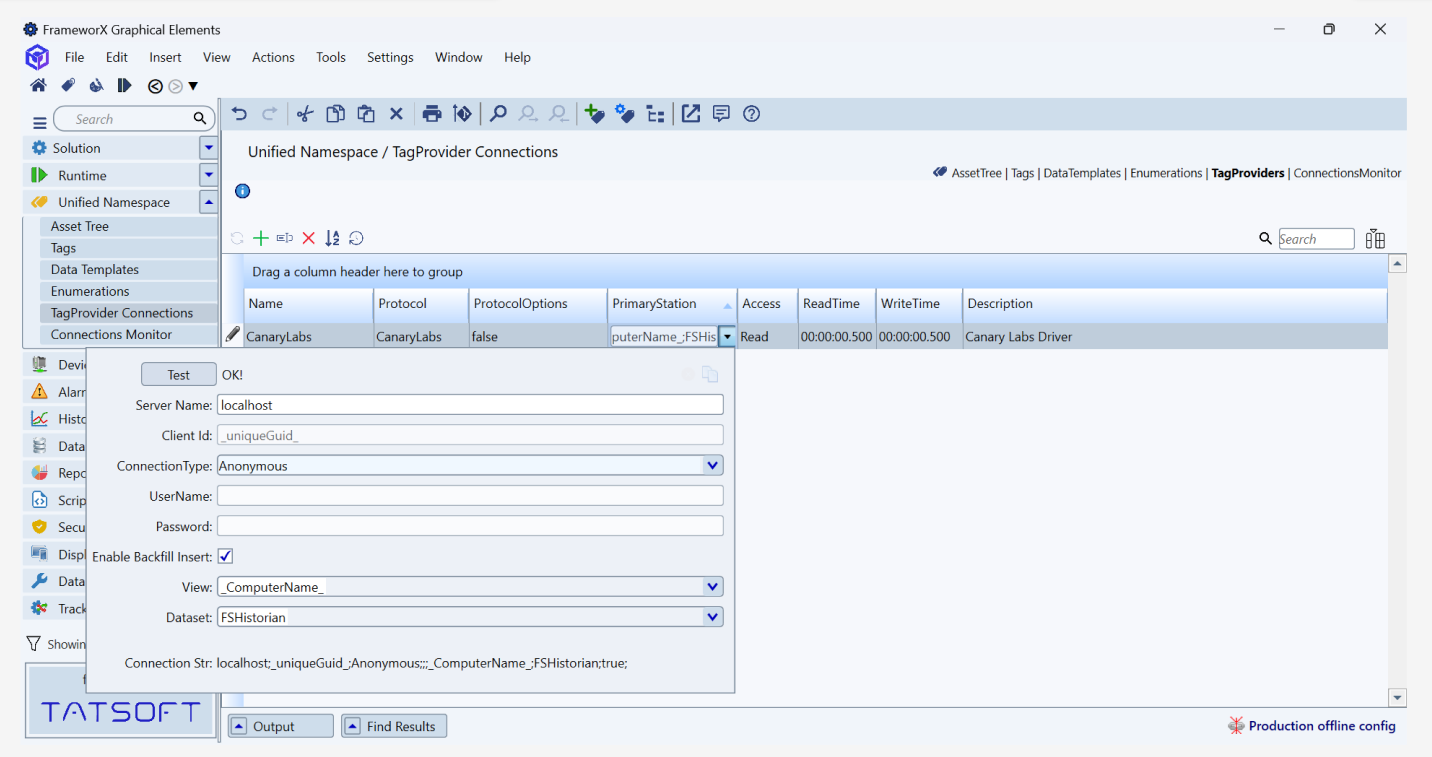Go to the DataTemplates link in the breadcrumb

coord(1082,173)
